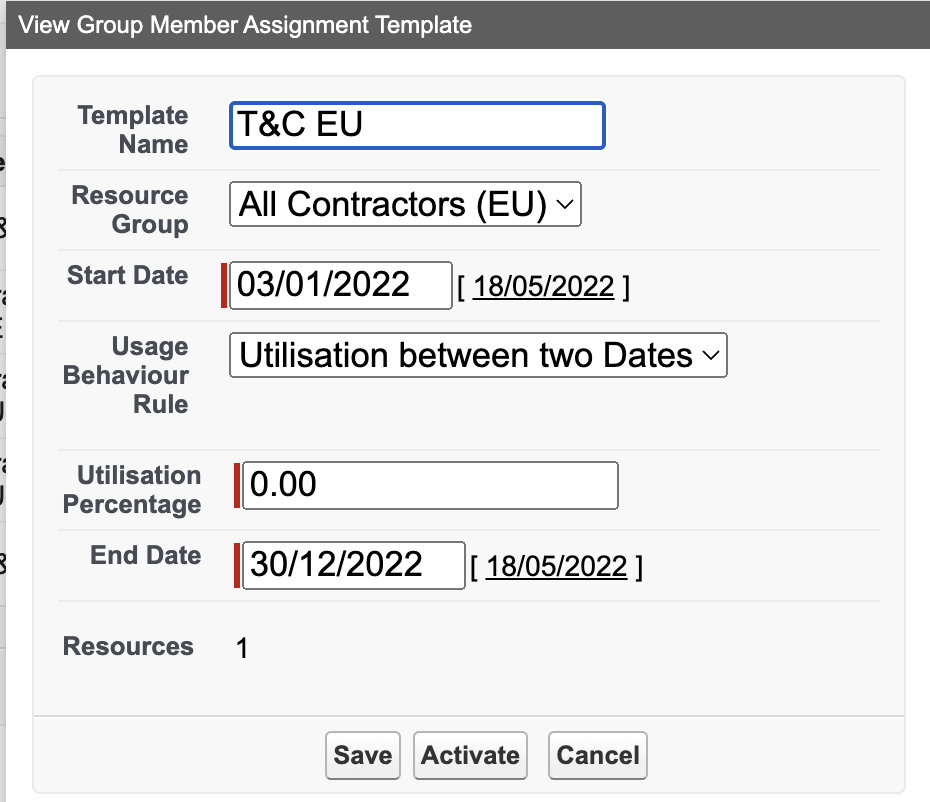
Task: Click the End Date input field
Action: click(x=353, y=565)
